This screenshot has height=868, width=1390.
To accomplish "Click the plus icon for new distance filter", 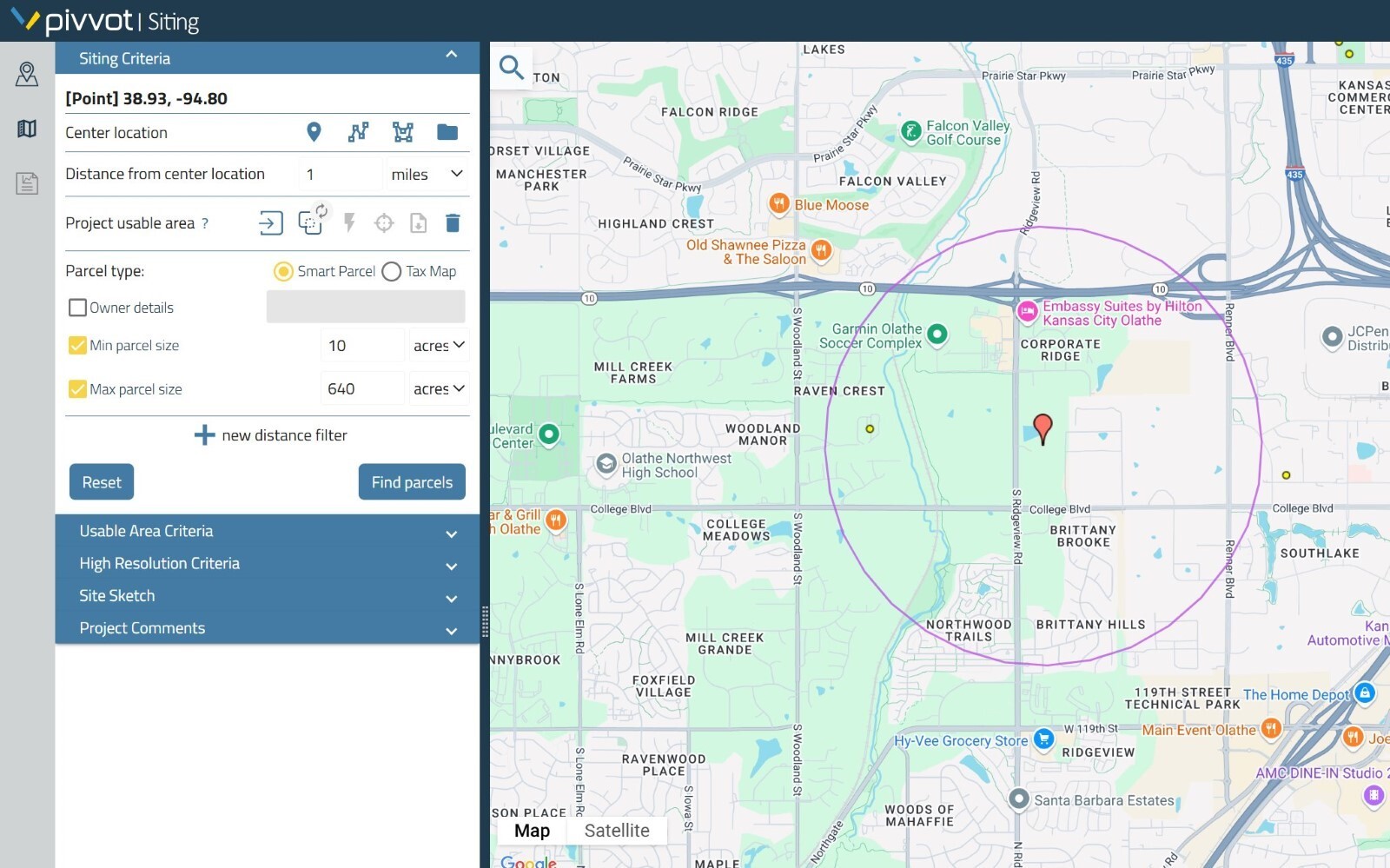I will tap(204, 435).
